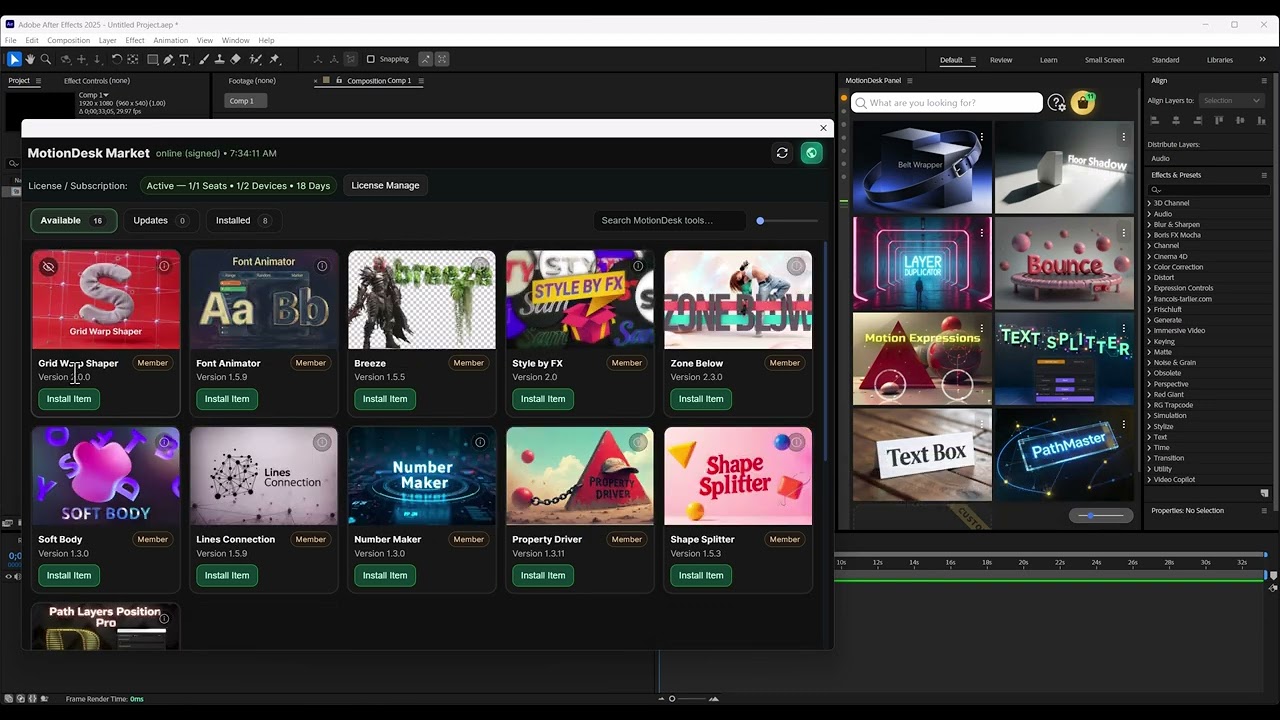Click License Manage button

click(x=385, y=185)
